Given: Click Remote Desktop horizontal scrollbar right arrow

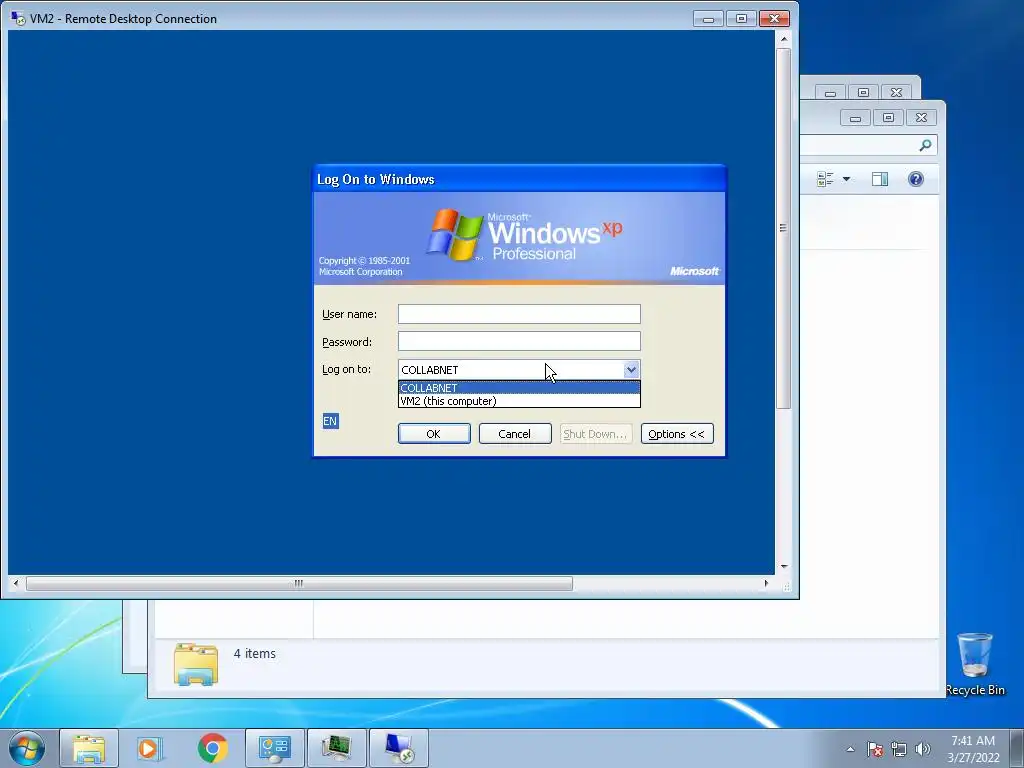Looking at the screenshot, I should coord(766,583).
